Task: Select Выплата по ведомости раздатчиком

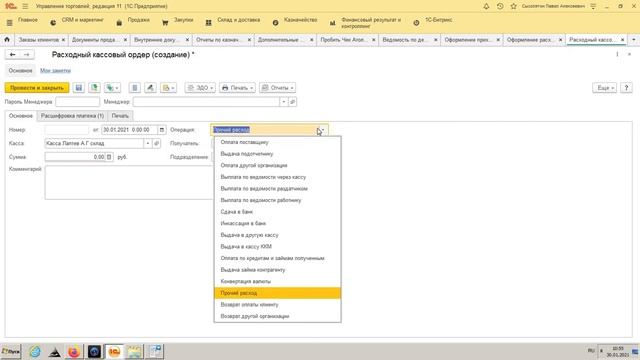Action: click(278, 189)
